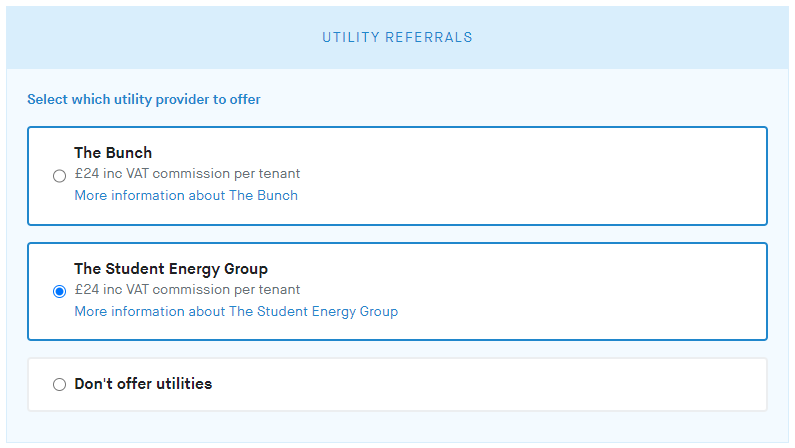Select The Bunch radio button

click(59, 176)
